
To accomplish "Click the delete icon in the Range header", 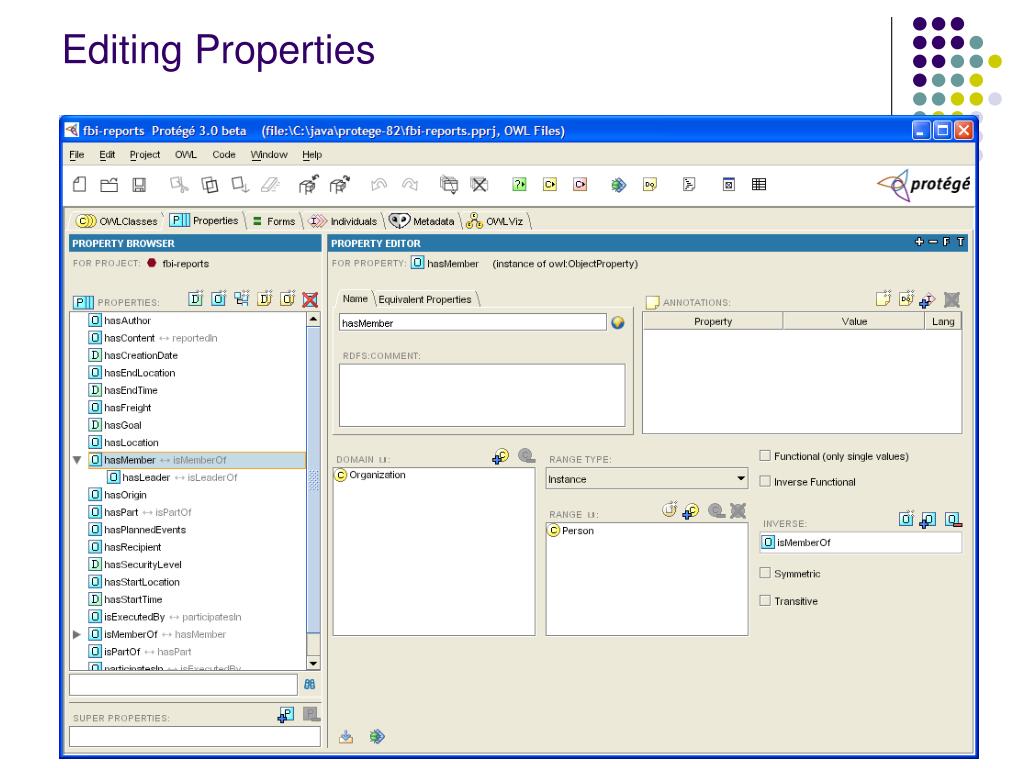I will click(738, 511).
